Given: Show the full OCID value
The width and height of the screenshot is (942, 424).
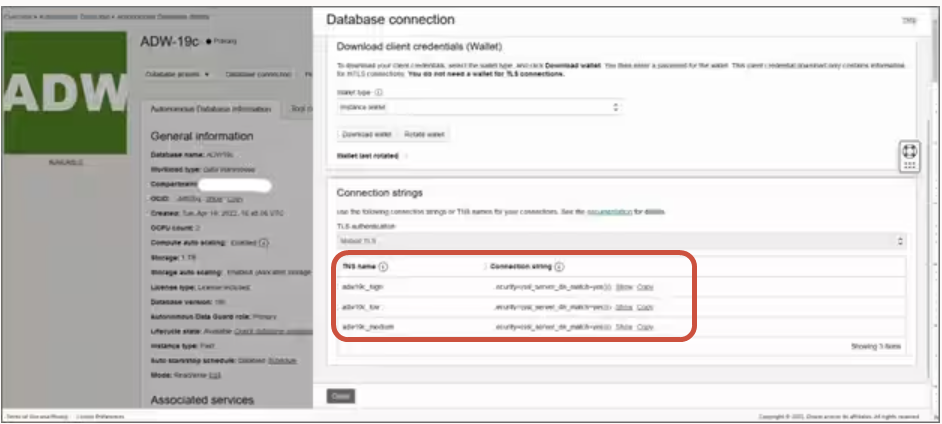Looking at the screenshot, I should click(214, 199).
